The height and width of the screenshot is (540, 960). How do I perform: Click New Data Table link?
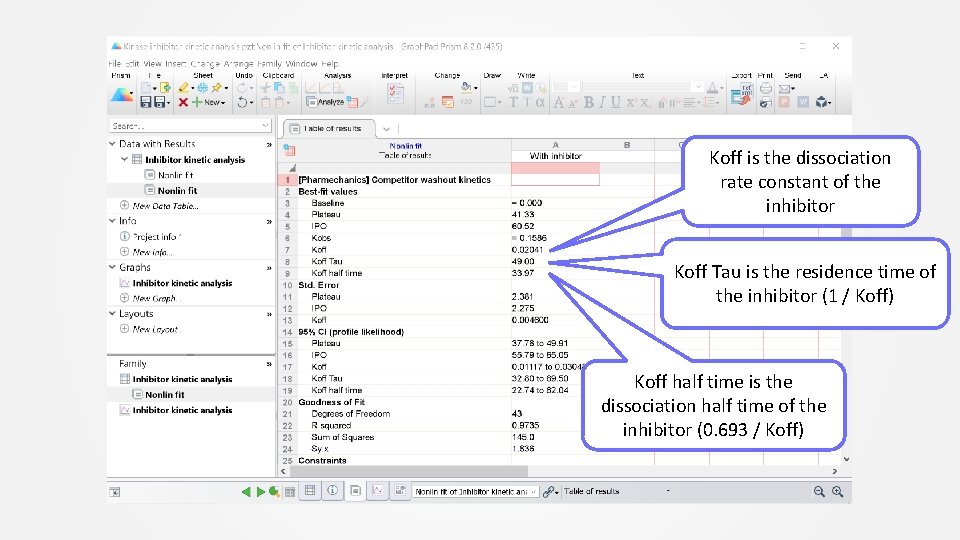[166, 206]
